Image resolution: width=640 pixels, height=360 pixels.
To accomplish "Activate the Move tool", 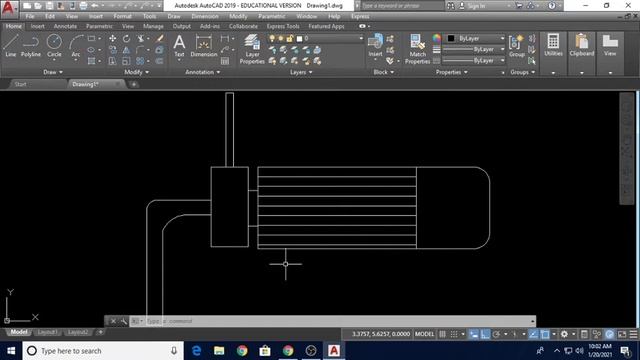I will click(112, 38).
